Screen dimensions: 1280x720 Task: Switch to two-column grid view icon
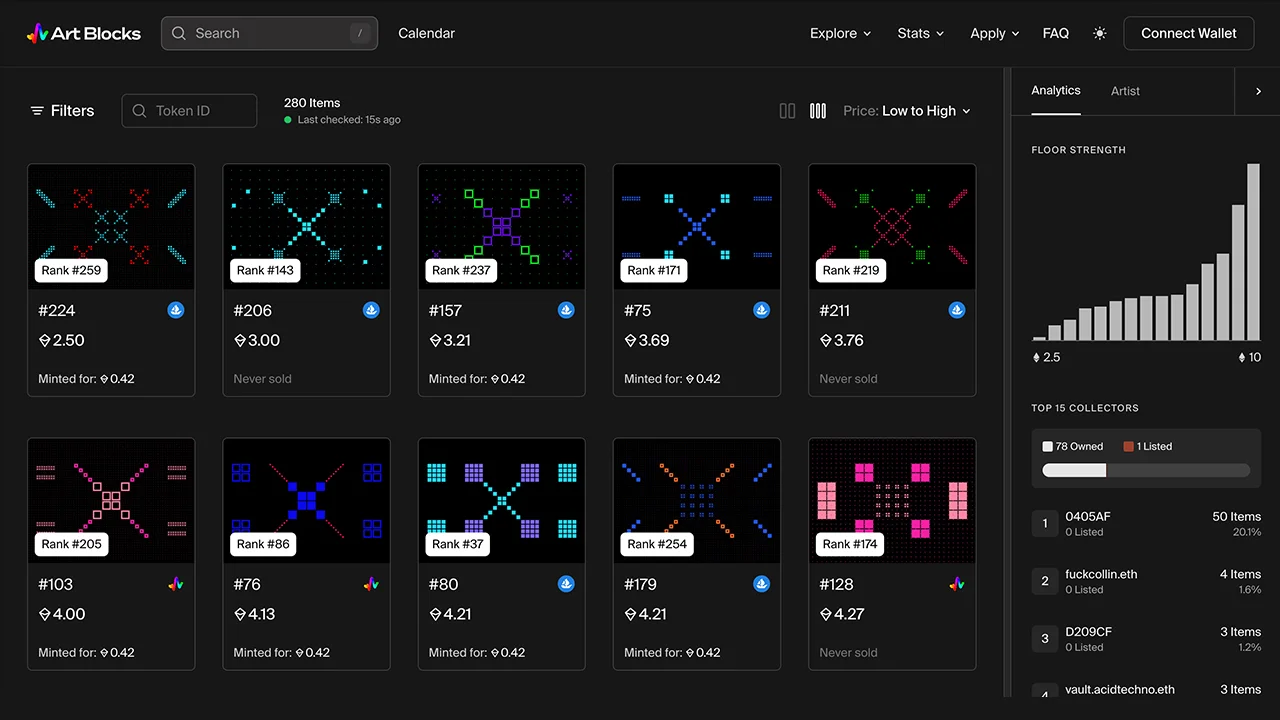[x=788, y=111]
